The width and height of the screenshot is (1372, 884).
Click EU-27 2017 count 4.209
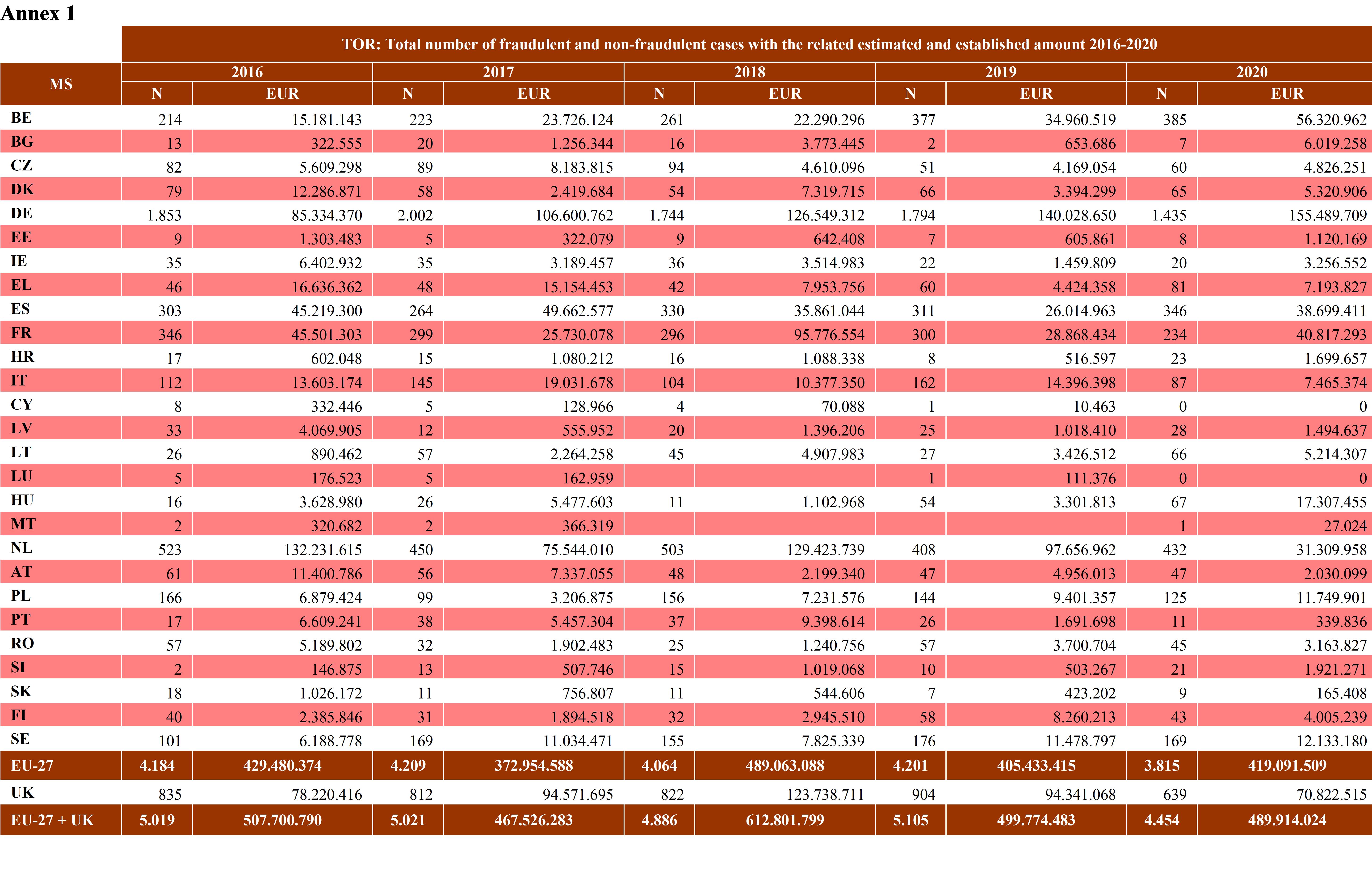[x=408, y=765]
